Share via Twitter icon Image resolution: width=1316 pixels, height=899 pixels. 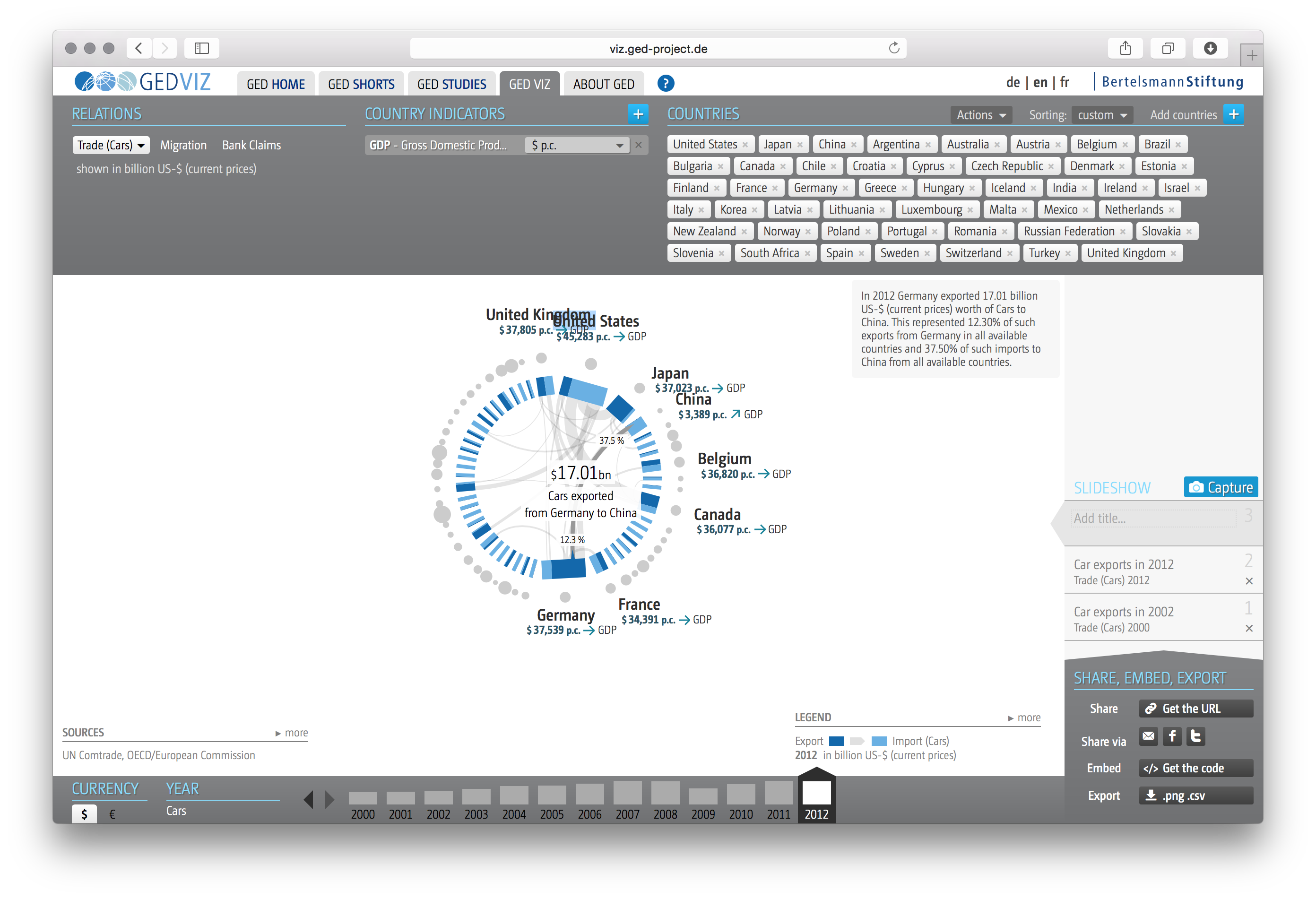click(1195, 736)
